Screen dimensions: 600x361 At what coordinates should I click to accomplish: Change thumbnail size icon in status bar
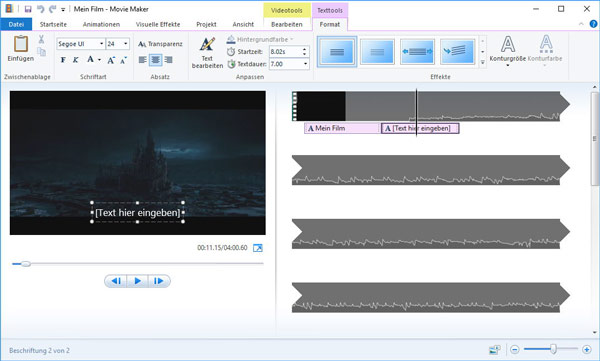tap(495, 349)
